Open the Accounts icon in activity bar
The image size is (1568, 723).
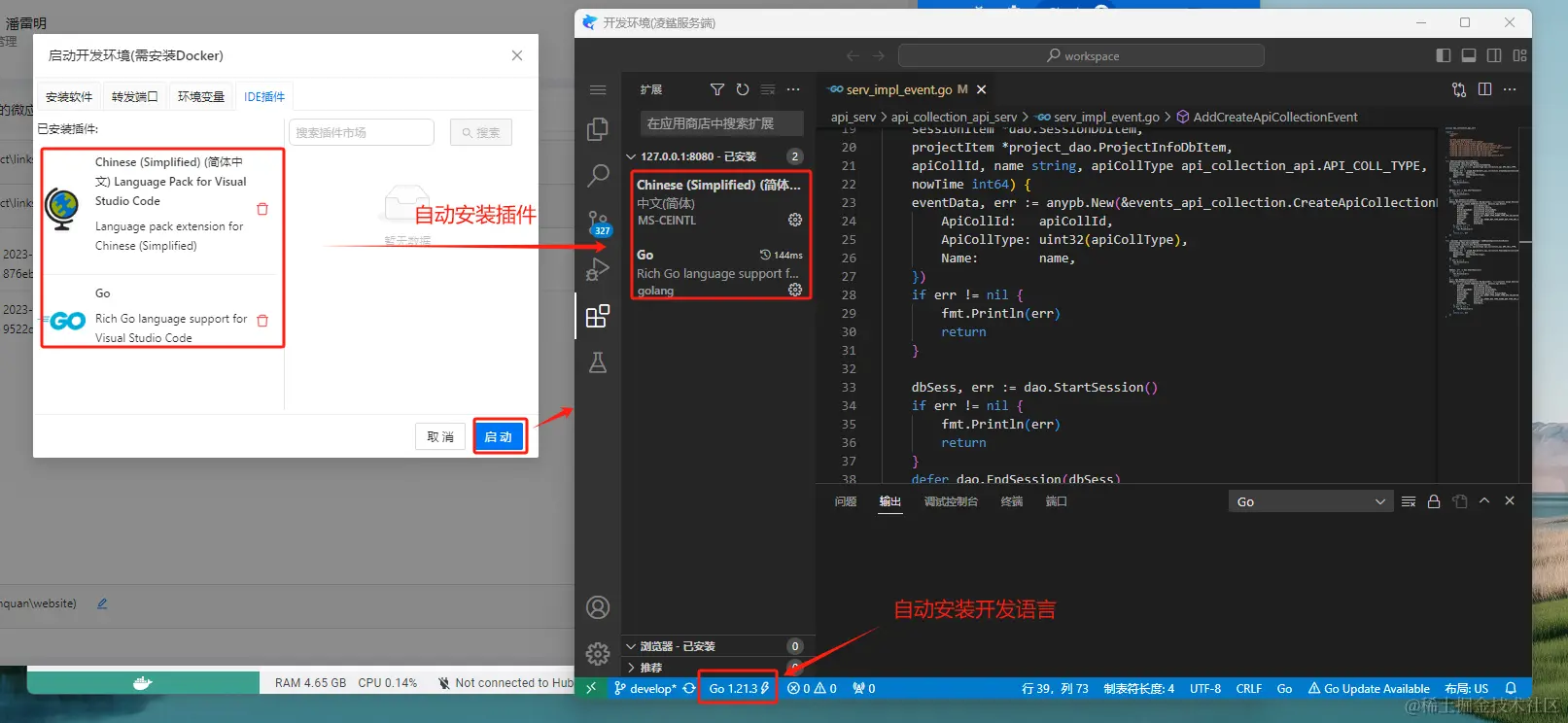598,607
